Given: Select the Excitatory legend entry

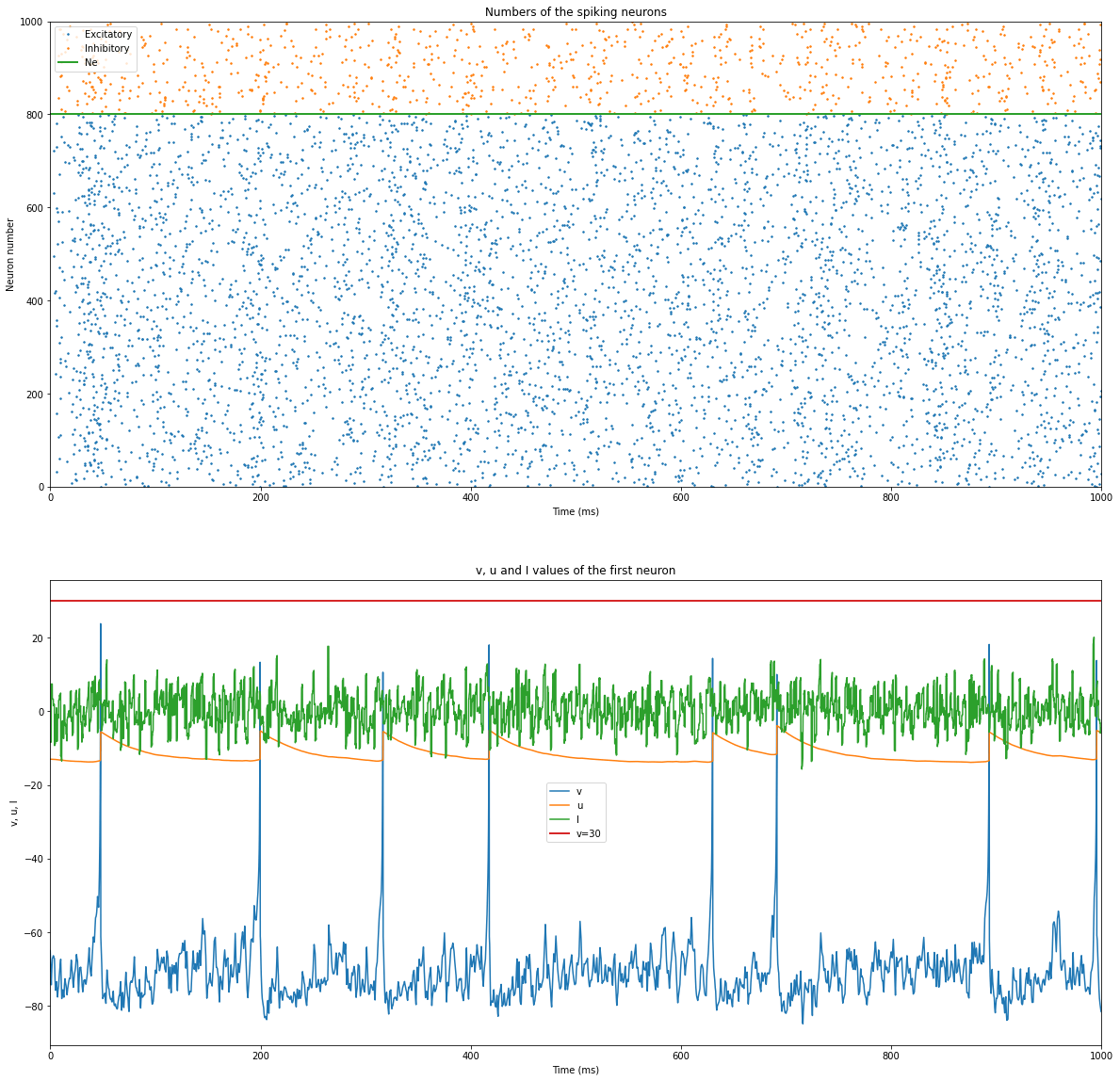Looking at the screenshot, I should pos(107,34).
